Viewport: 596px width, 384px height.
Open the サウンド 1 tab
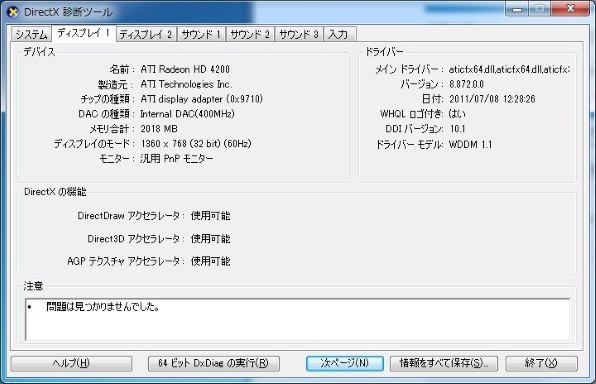click(201, 35)
